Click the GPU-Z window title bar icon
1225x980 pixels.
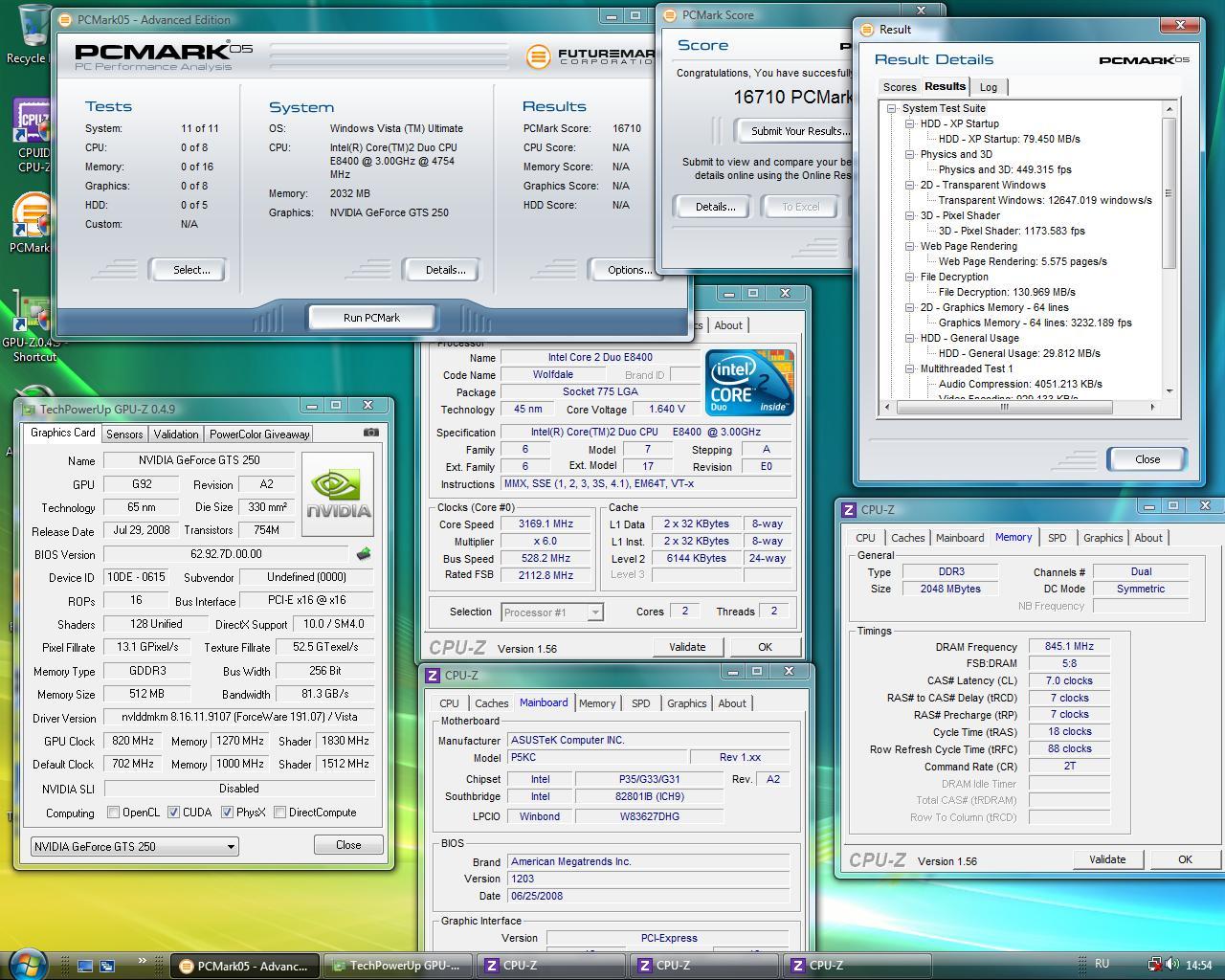(29, 410)
